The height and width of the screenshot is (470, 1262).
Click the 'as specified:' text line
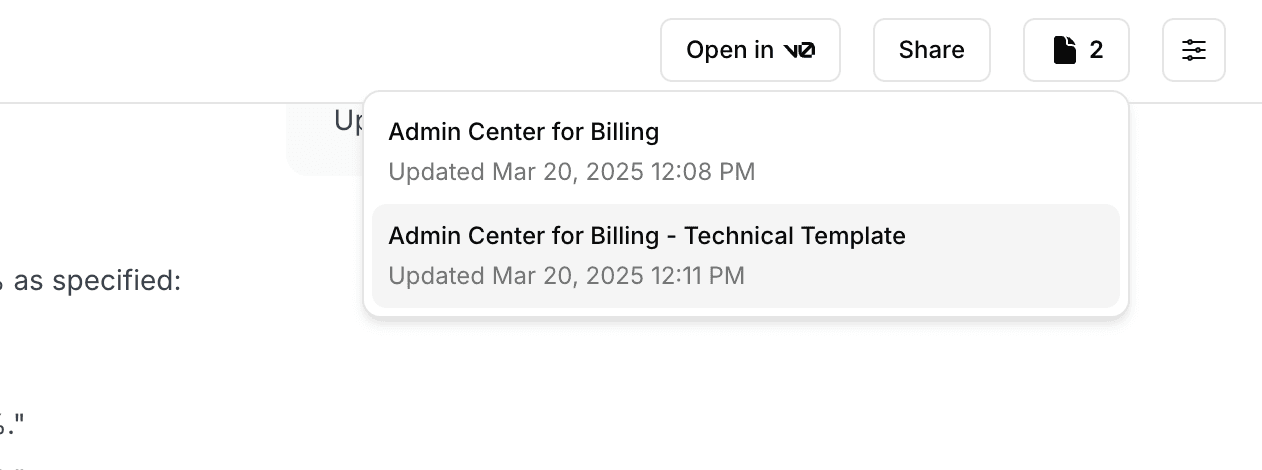(x=97, y=281)
